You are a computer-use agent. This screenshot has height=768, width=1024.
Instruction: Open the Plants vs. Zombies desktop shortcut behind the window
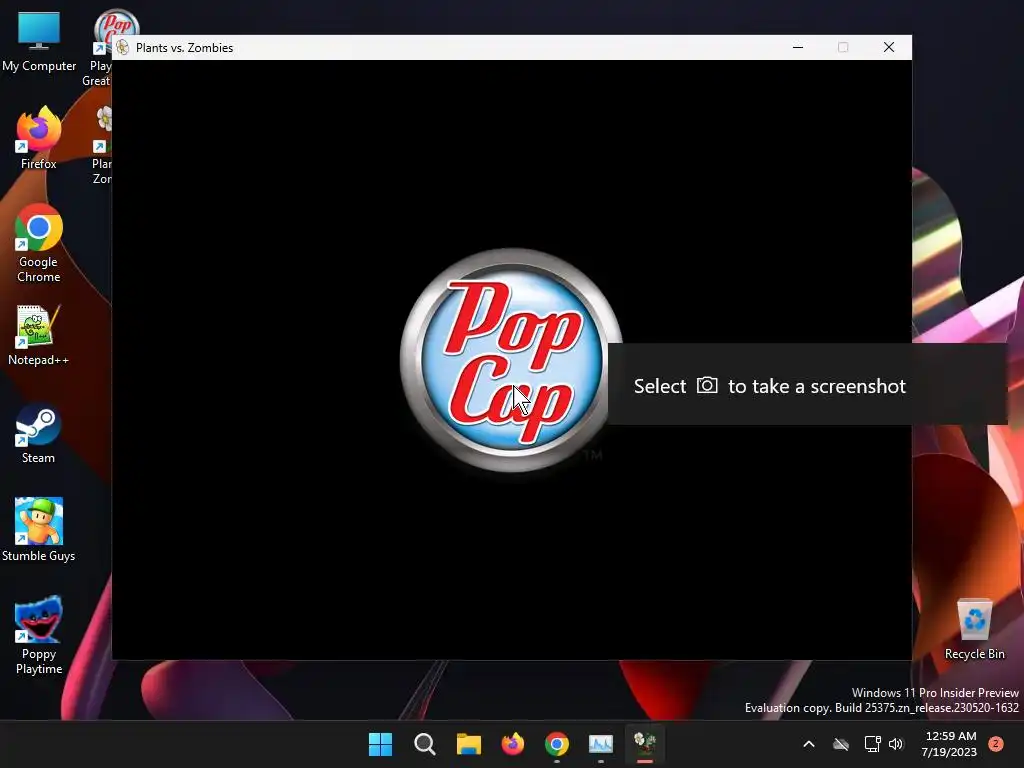tap(102, 145)
